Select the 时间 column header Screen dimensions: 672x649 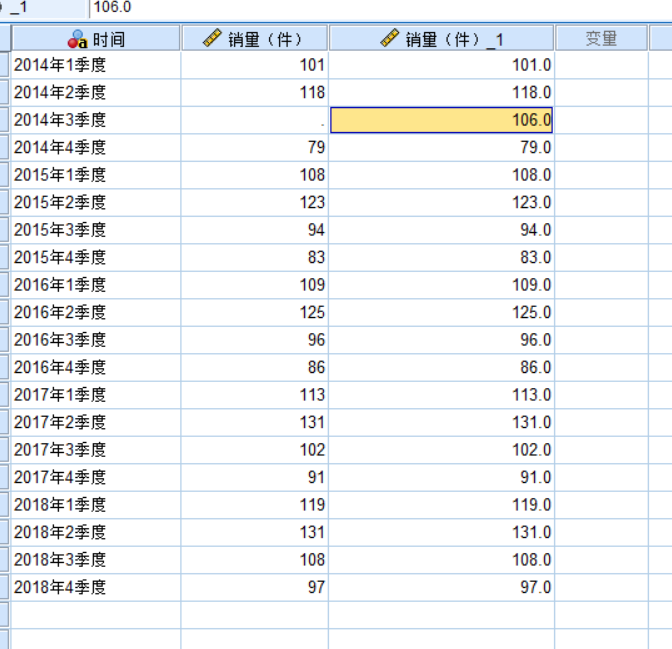point(96,39)
